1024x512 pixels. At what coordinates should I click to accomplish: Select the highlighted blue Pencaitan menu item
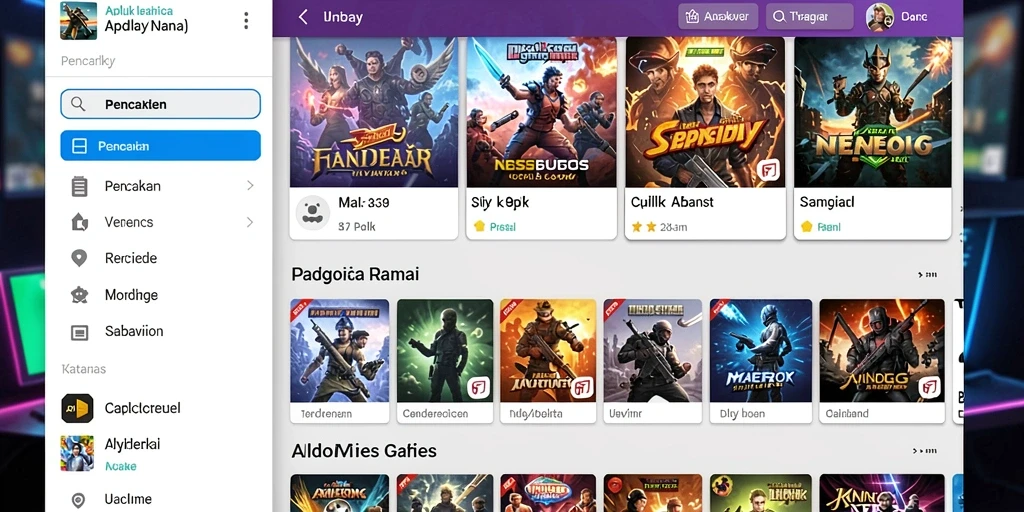[x=161, y=146]
